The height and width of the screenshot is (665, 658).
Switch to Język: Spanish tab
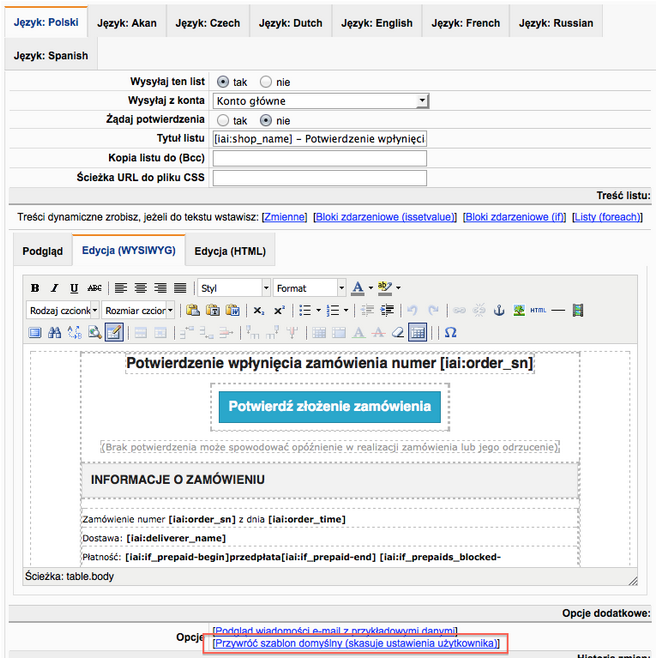click(x=51, y=56)
